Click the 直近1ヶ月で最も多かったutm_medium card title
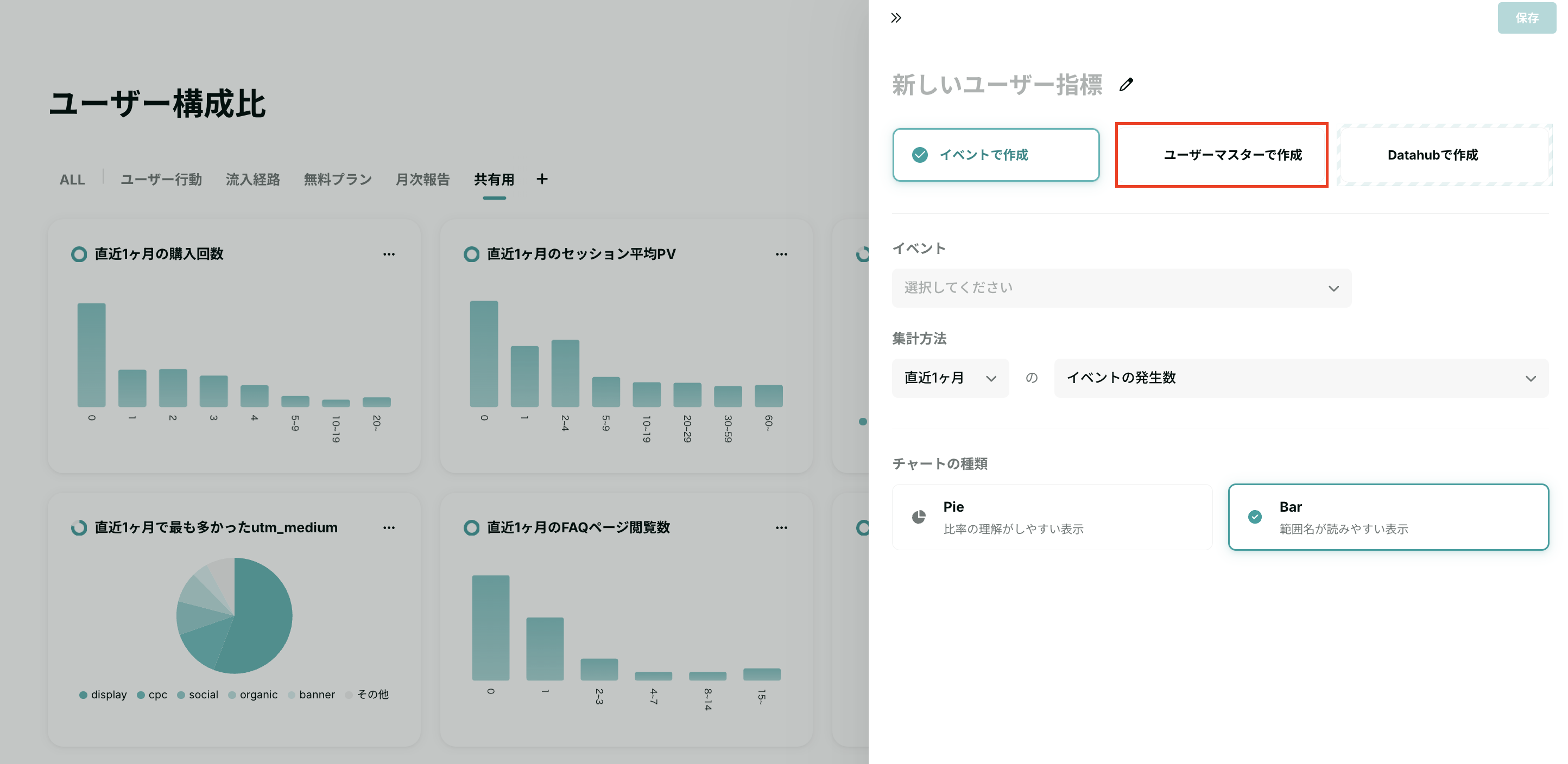Screen dimensions: 1568x764 (216, 527)
